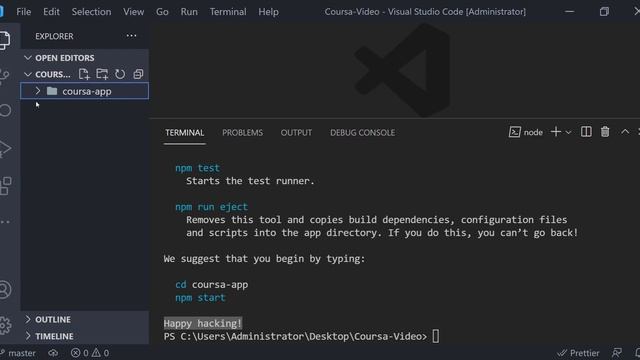This screenshot has width=640, height=360.
Task: Click 'cd coursa-app' text in terminal
Action: tap(211, 284)
